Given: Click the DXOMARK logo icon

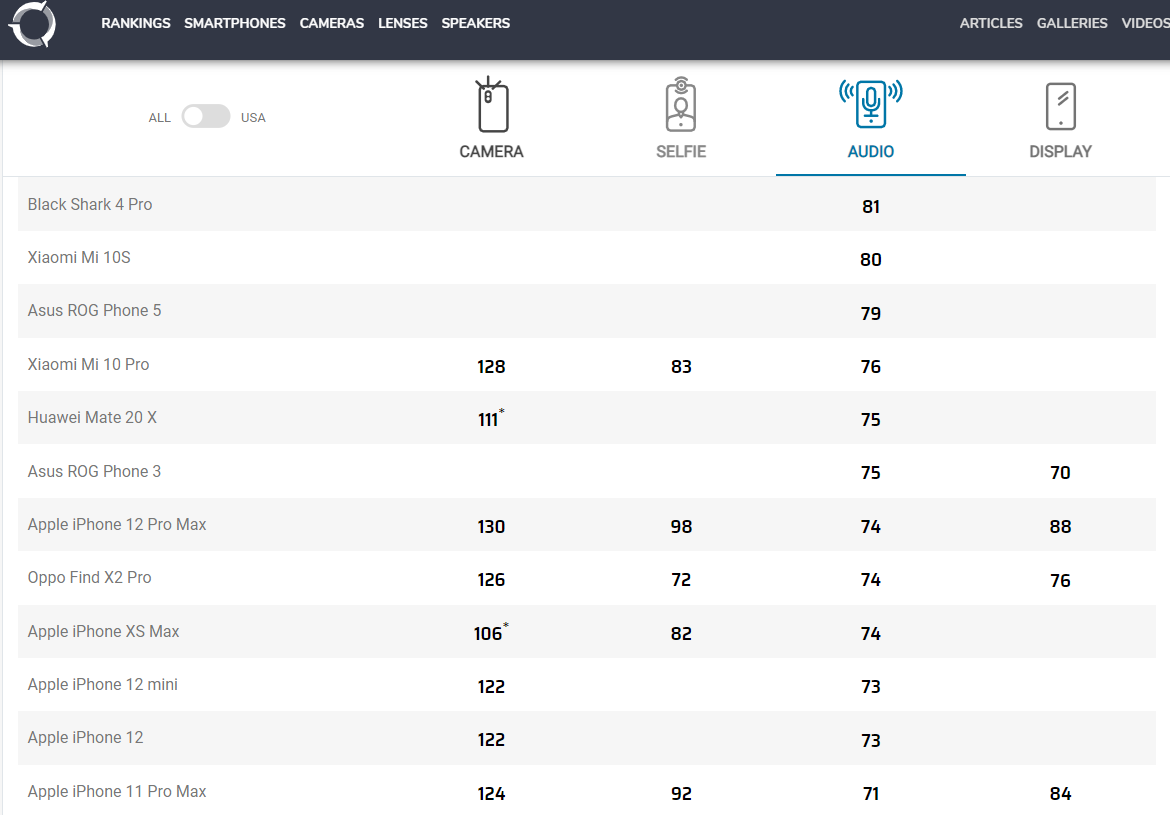Looking at the screenshot, I should pyautogui.click(x=32, y=24).
